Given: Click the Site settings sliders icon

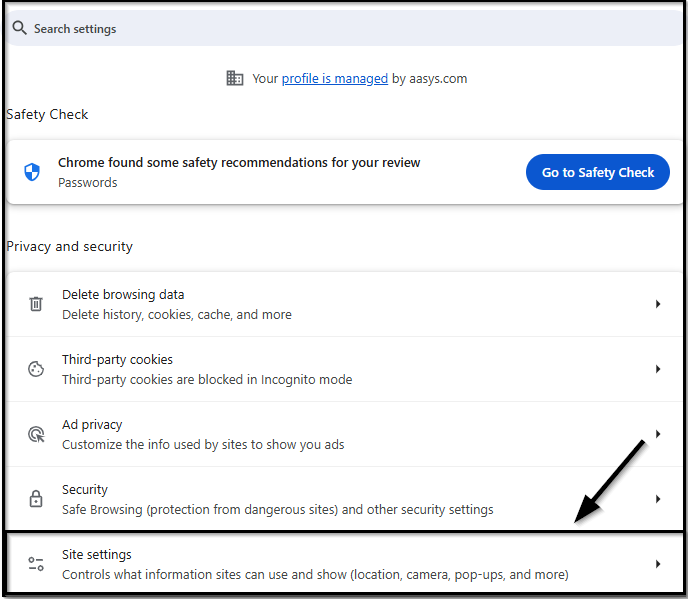Looking at the screenshot, I should pos(36,564).
